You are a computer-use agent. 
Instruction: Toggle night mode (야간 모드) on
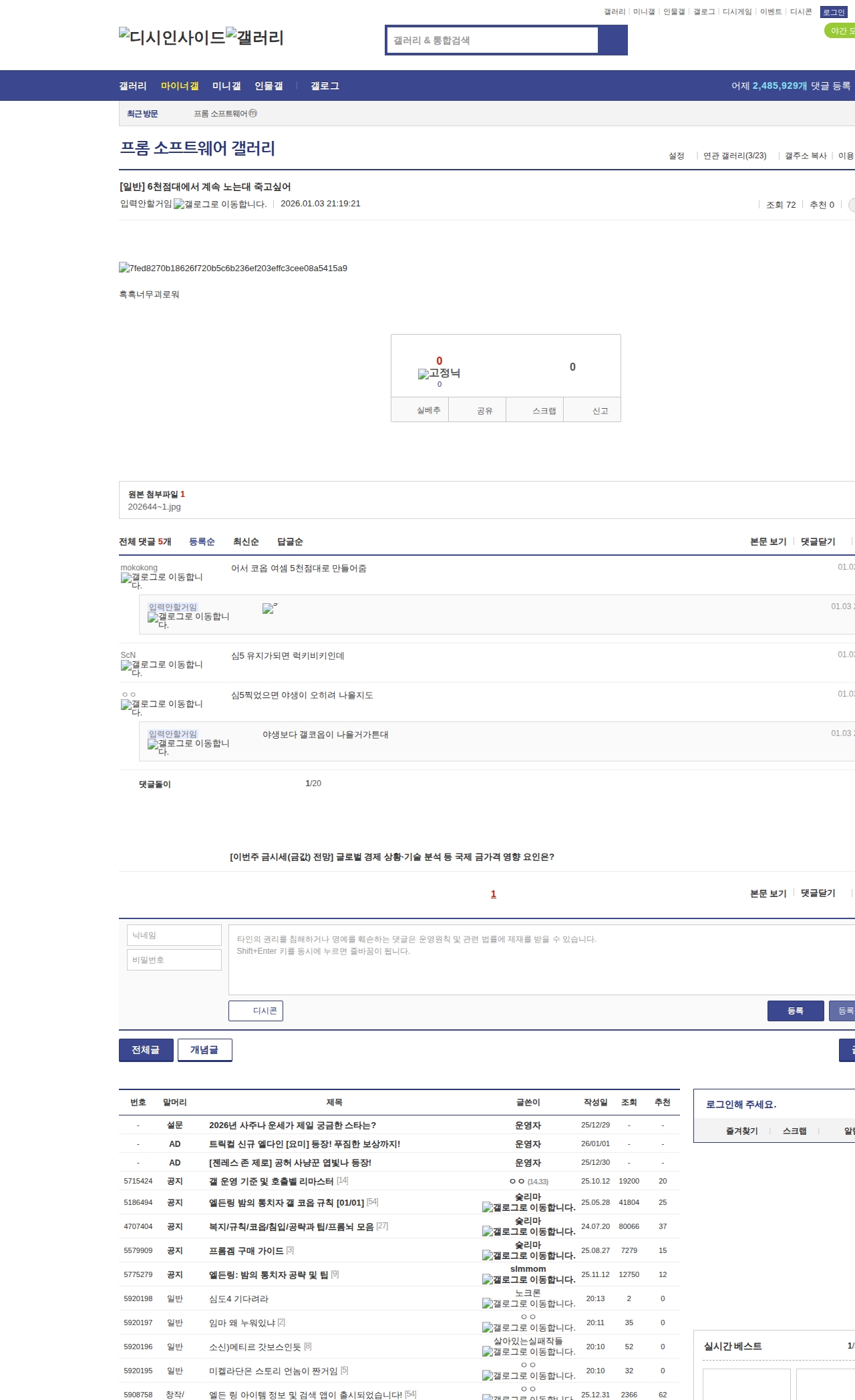pos(839,31)
